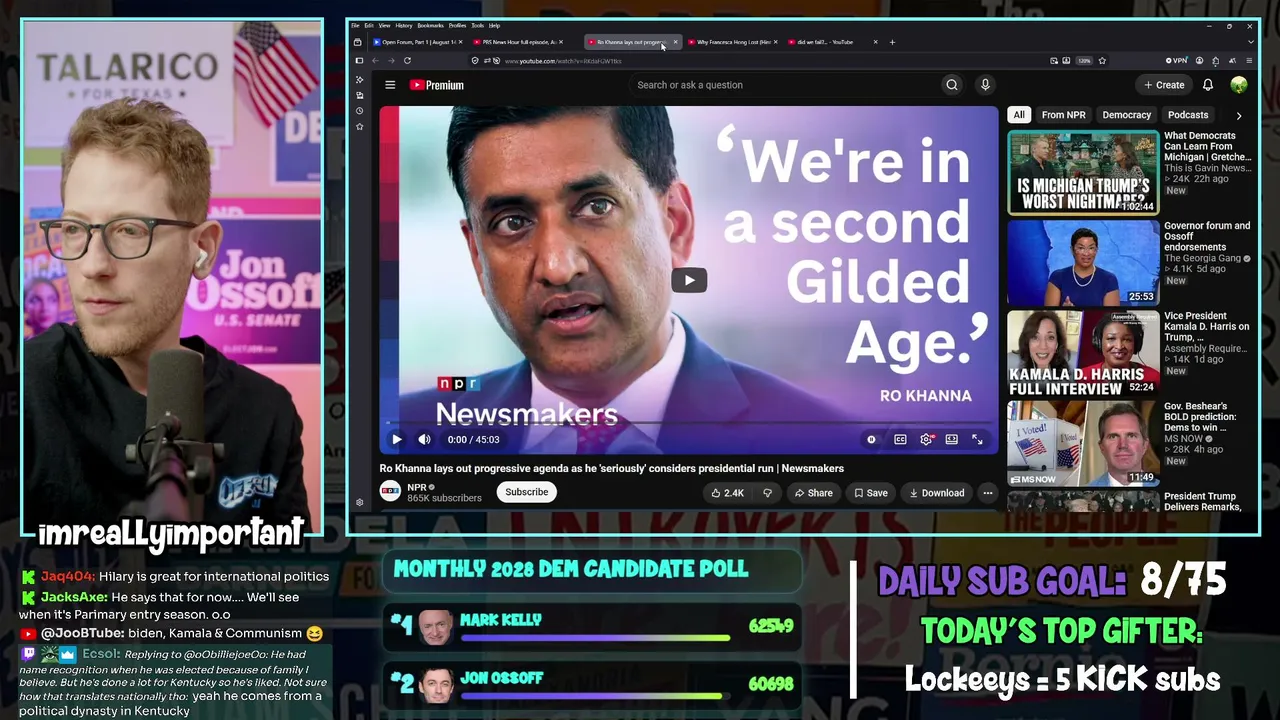The height and width of the screenshot is (720, 1280).
Task: Select the Democracy filter chip
Action: point(1126,115)
